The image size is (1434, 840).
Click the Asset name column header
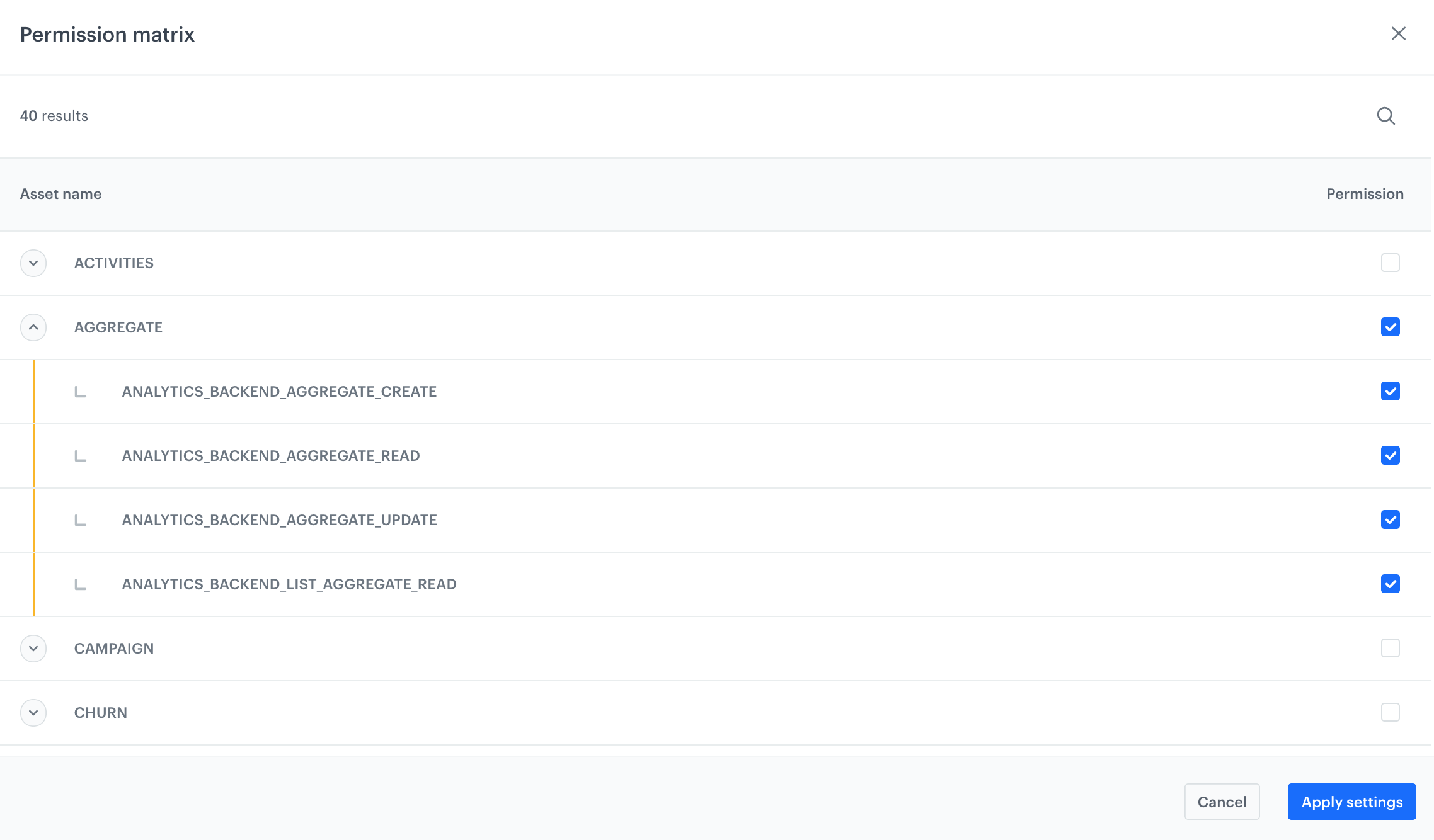coord(61,194)
